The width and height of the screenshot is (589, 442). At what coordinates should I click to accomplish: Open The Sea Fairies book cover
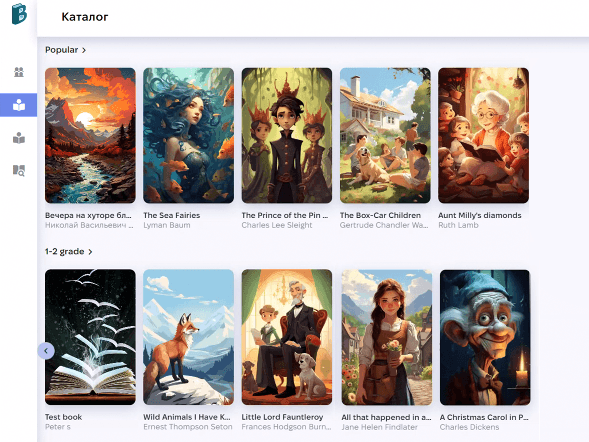pyautogui.click(x=189, y=136)
